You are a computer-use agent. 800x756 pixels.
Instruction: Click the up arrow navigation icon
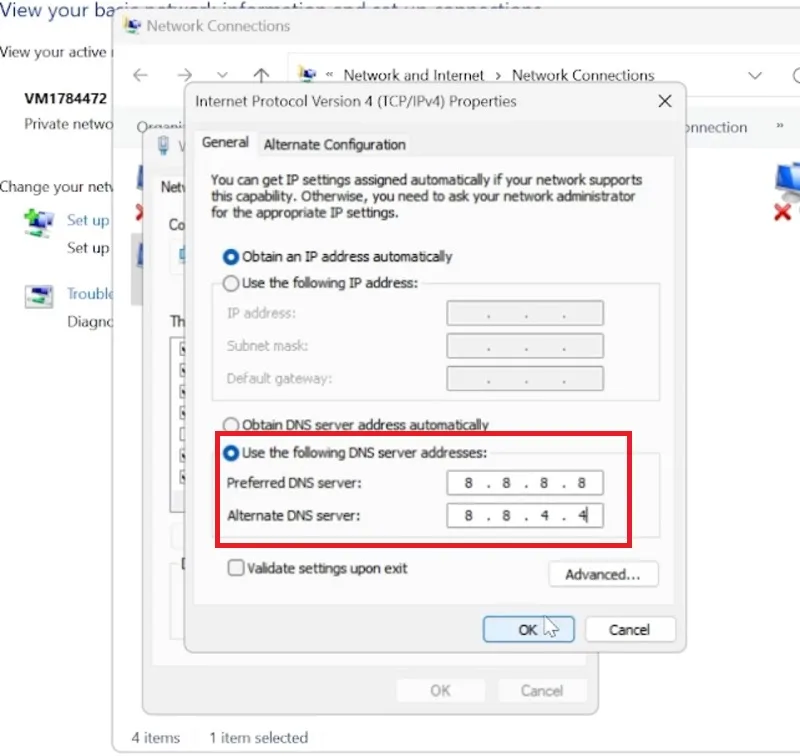[x=261, y=75]
